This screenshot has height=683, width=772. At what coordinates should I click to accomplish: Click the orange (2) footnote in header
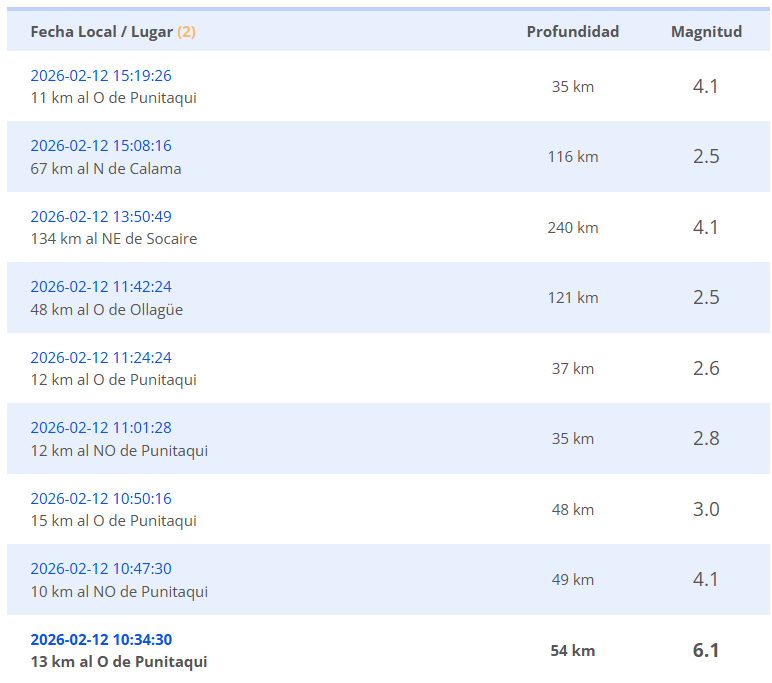[x=186, y=32]
